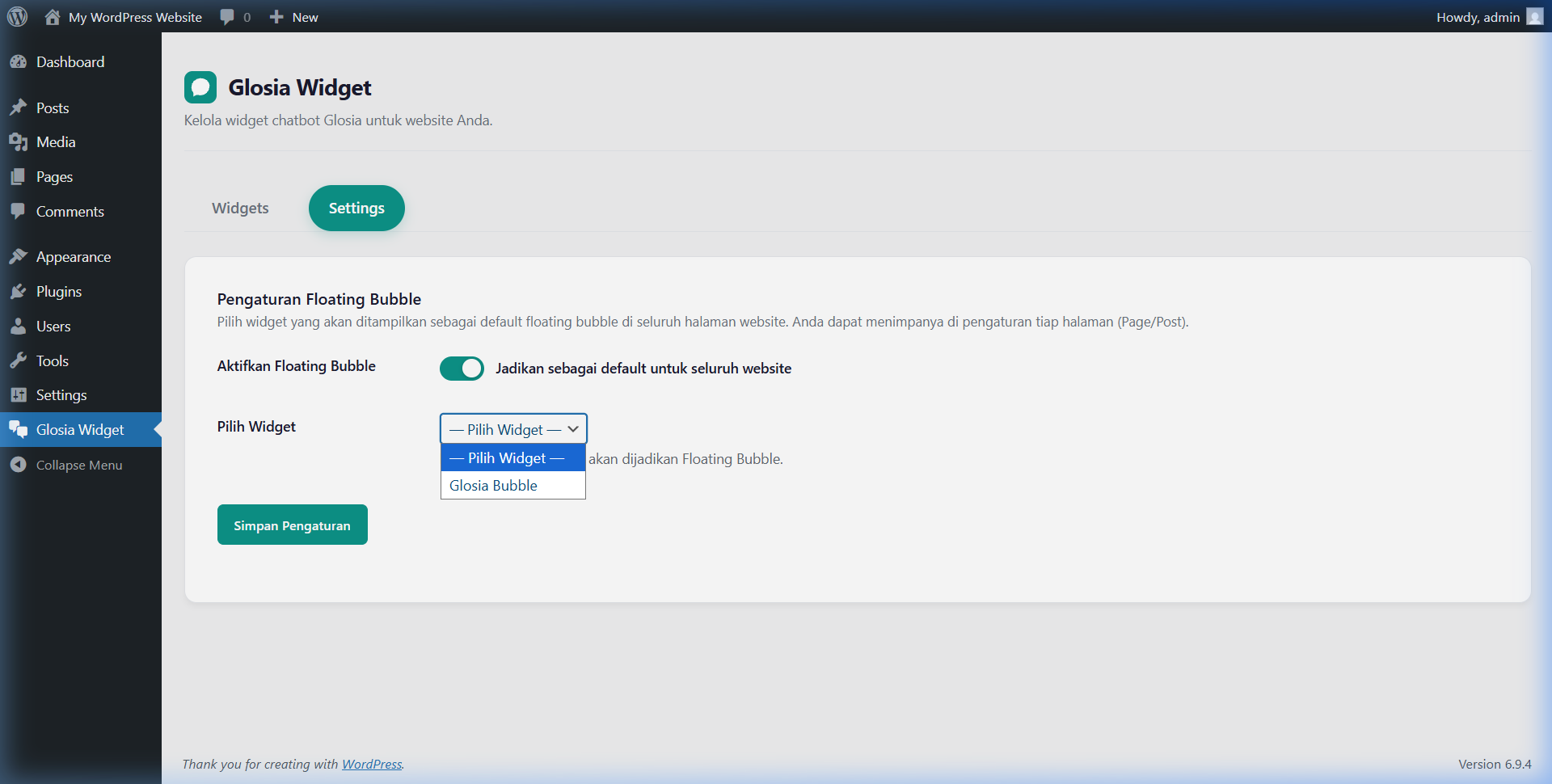Click the Dashboard gauge icon
Screen dimensions: 1552x784
tap(18, 62)
